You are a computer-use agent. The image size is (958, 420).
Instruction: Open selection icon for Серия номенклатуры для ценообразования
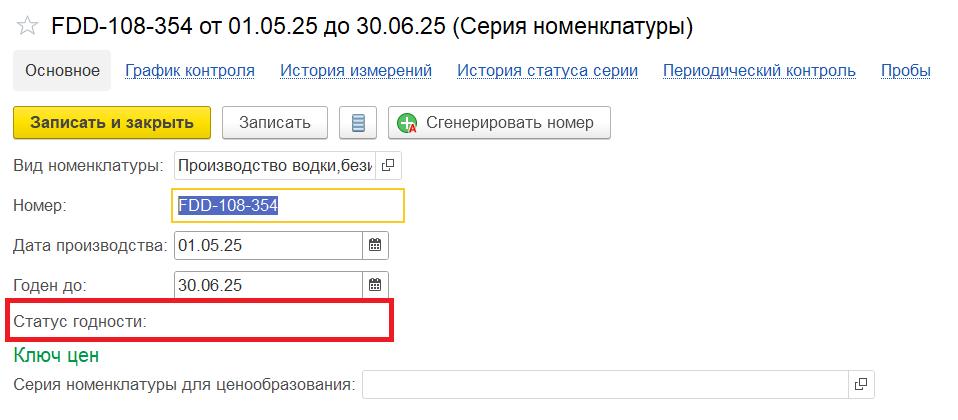tap(861, 385)
